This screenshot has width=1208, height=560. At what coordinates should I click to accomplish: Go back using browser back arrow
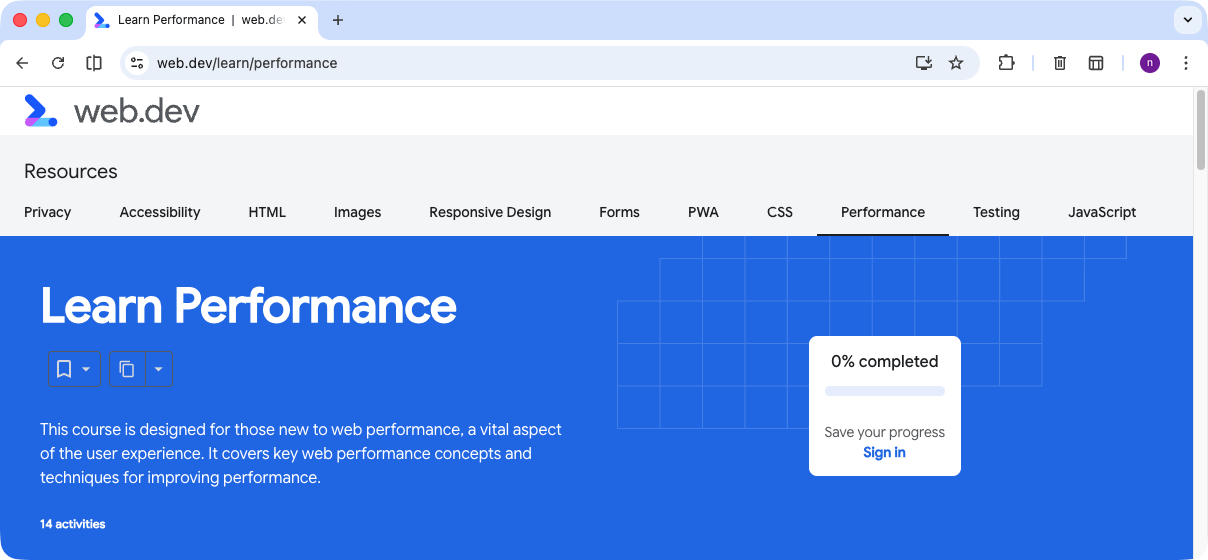22,63
